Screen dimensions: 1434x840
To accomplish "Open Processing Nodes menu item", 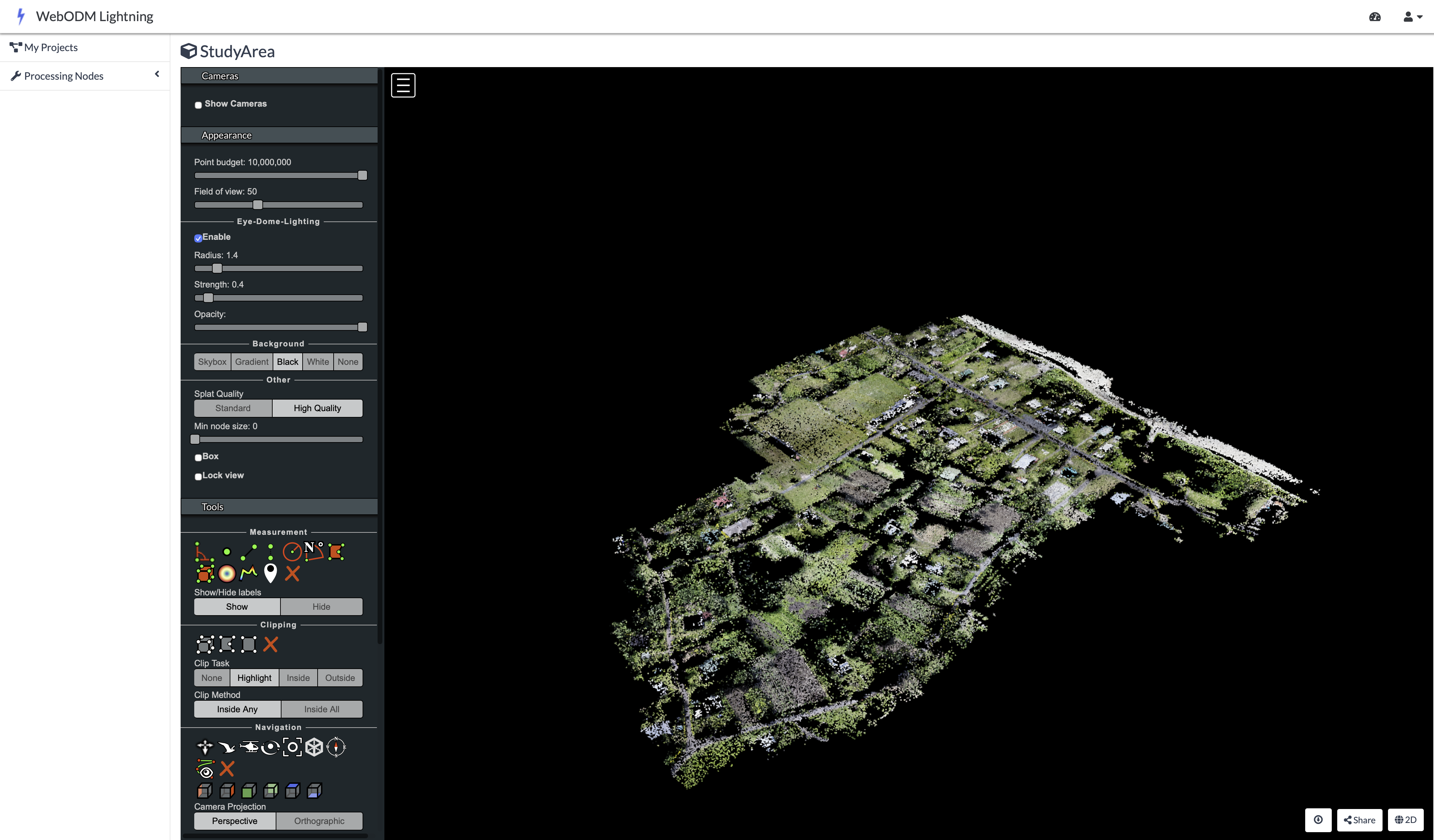I will tap(64, 76).
